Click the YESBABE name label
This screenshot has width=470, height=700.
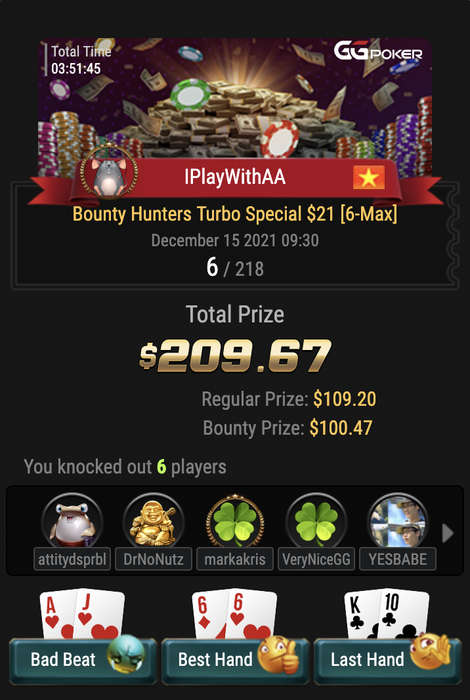pyautogui.click(x=397, y=559)
